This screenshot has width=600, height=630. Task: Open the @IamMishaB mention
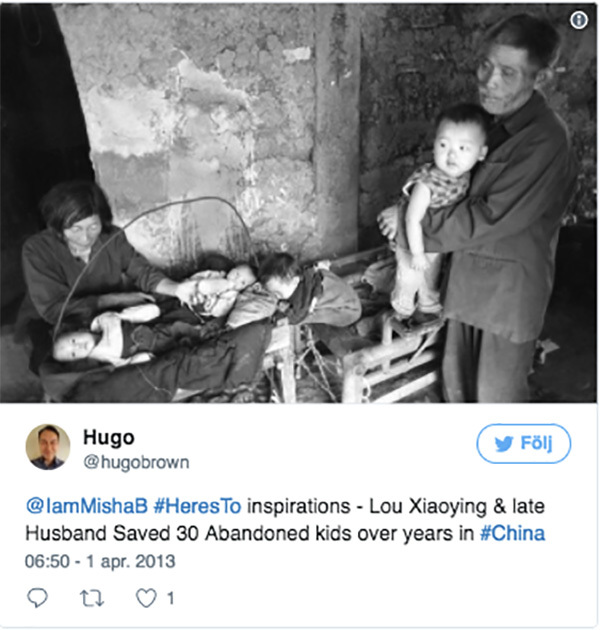(x=87, y=506)
